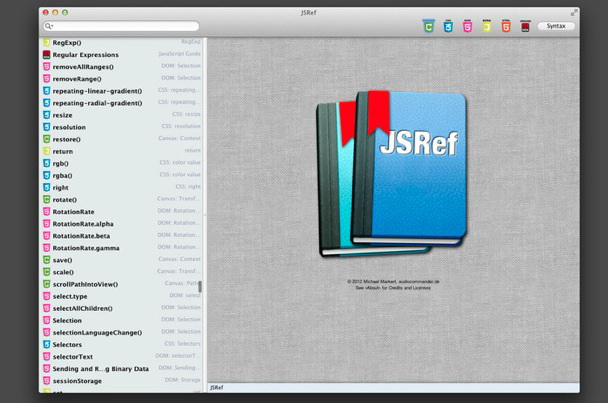Click the yellow icon beside RegExp()
The image size is (608, 403).
(x=47, y=42)
